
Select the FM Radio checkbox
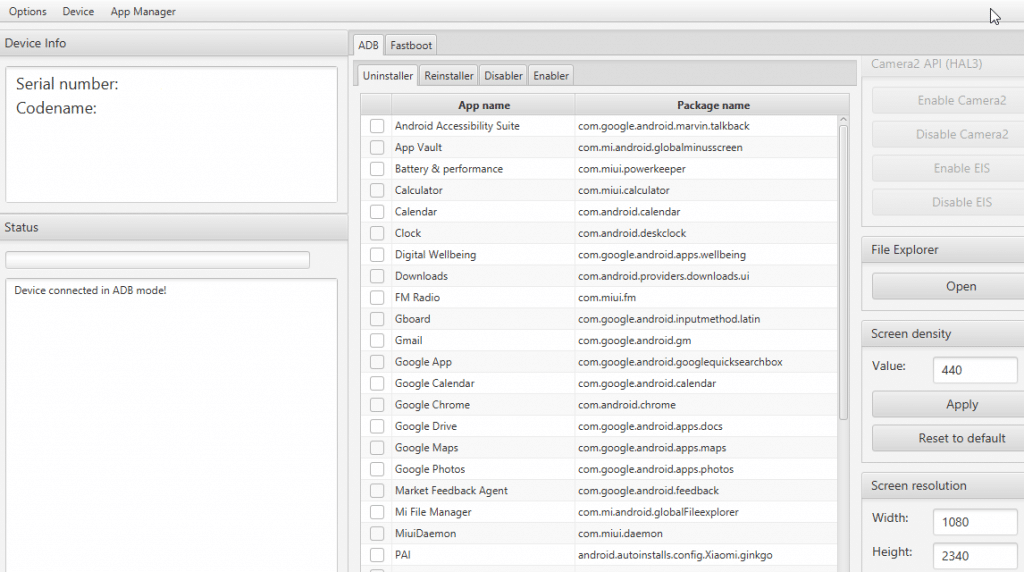coord(376,298)
